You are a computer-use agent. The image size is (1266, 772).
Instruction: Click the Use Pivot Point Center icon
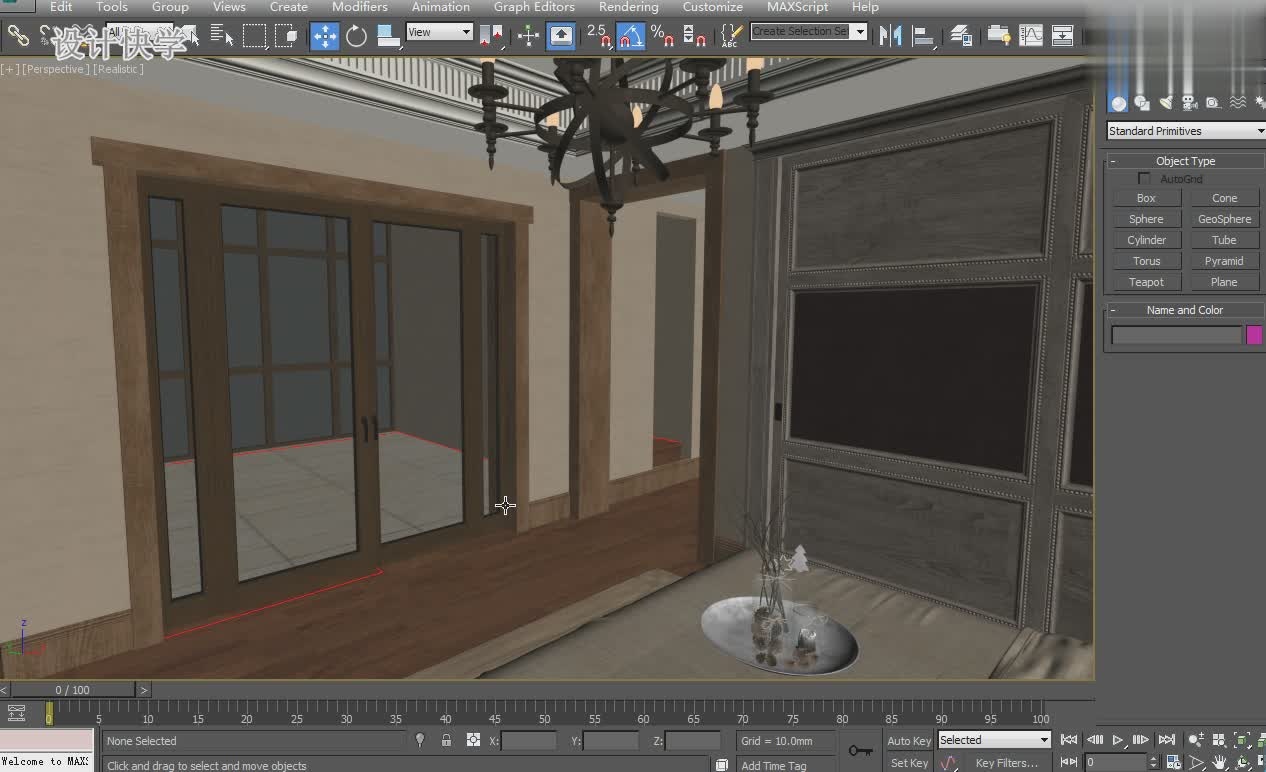[491, 37]
